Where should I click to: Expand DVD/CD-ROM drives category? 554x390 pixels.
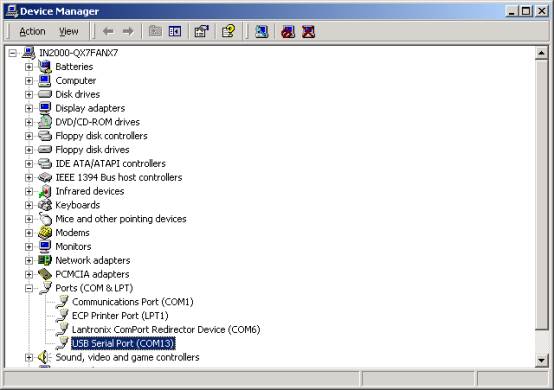(29, 122)
